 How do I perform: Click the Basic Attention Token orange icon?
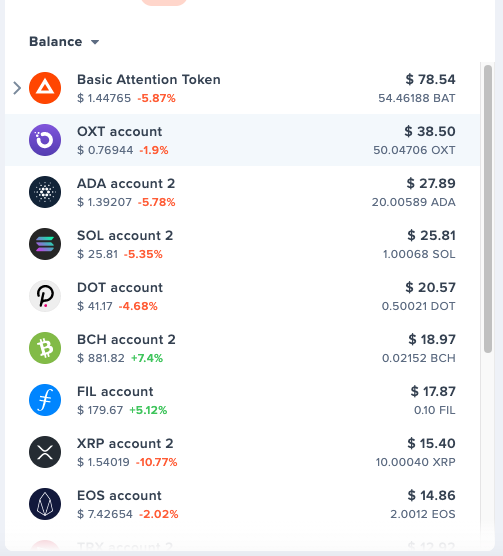pyautogui.click(x=45, y=88)
